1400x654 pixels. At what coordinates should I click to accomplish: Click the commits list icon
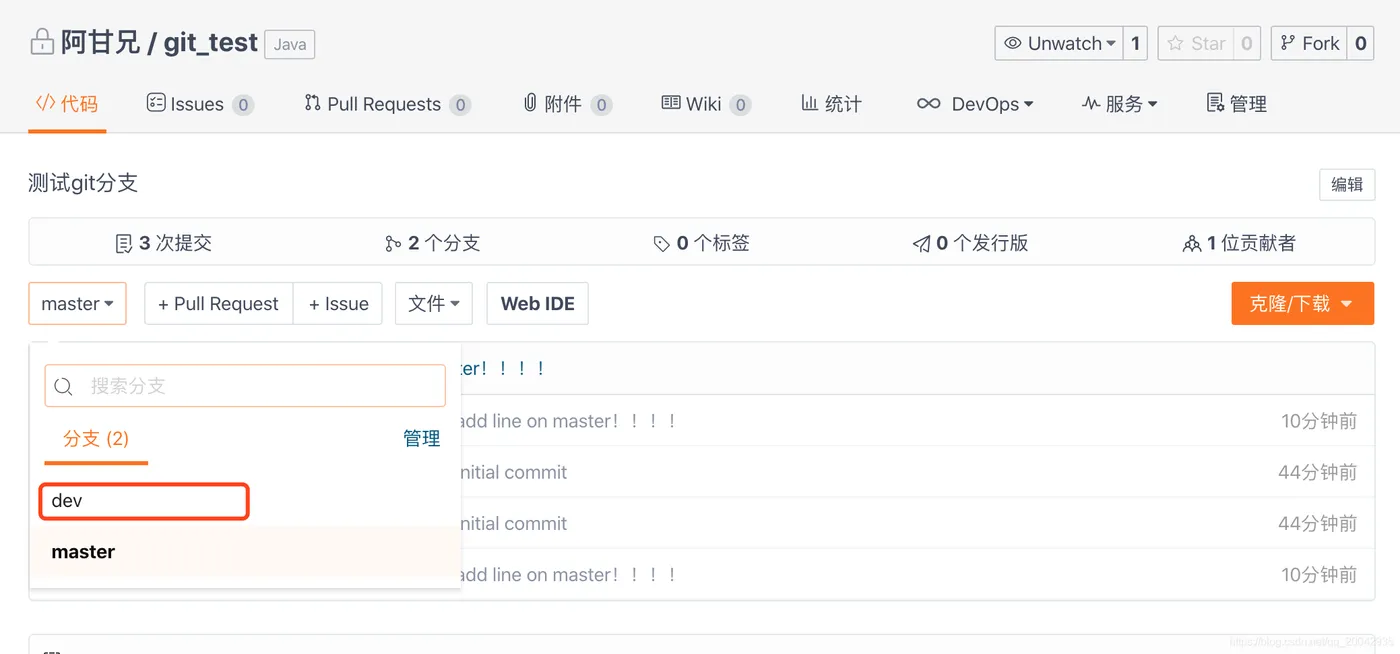pyautogui.click(x=124, y=243)
